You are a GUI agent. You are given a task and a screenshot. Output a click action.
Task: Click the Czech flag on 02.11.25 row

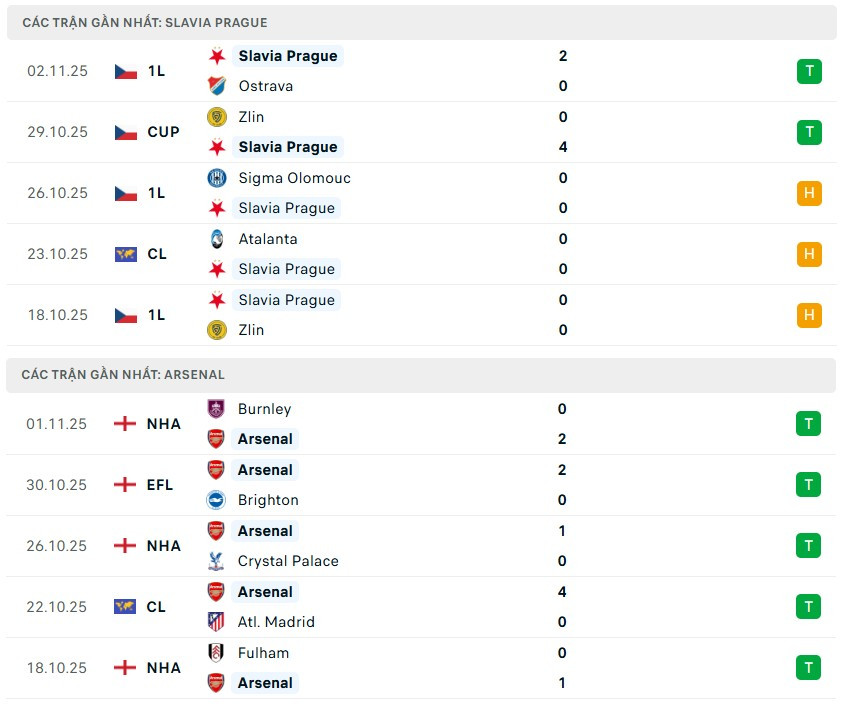[125, 71]
